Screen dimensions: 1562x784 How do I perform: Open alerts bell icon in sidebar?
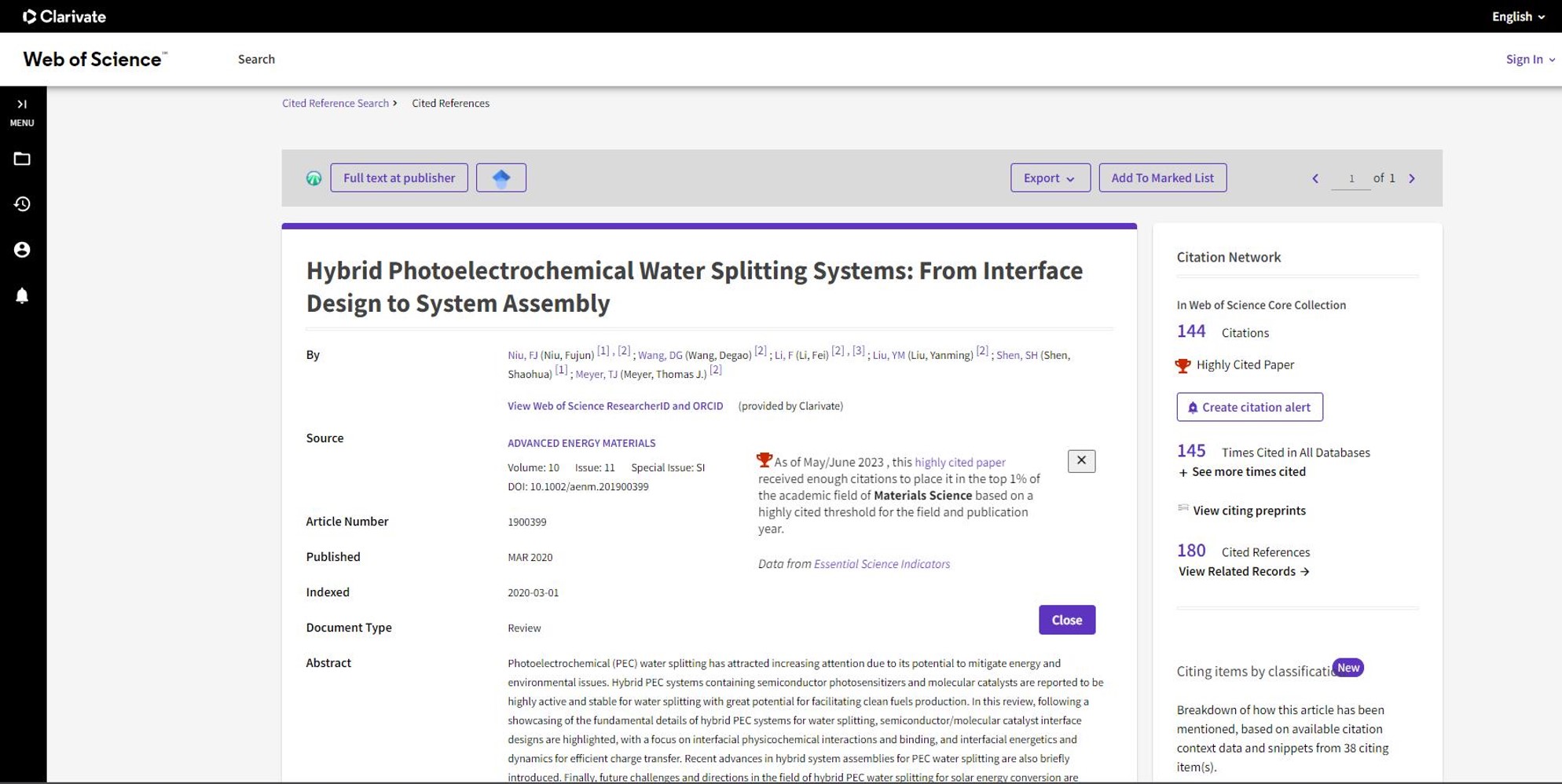point(22,295)
